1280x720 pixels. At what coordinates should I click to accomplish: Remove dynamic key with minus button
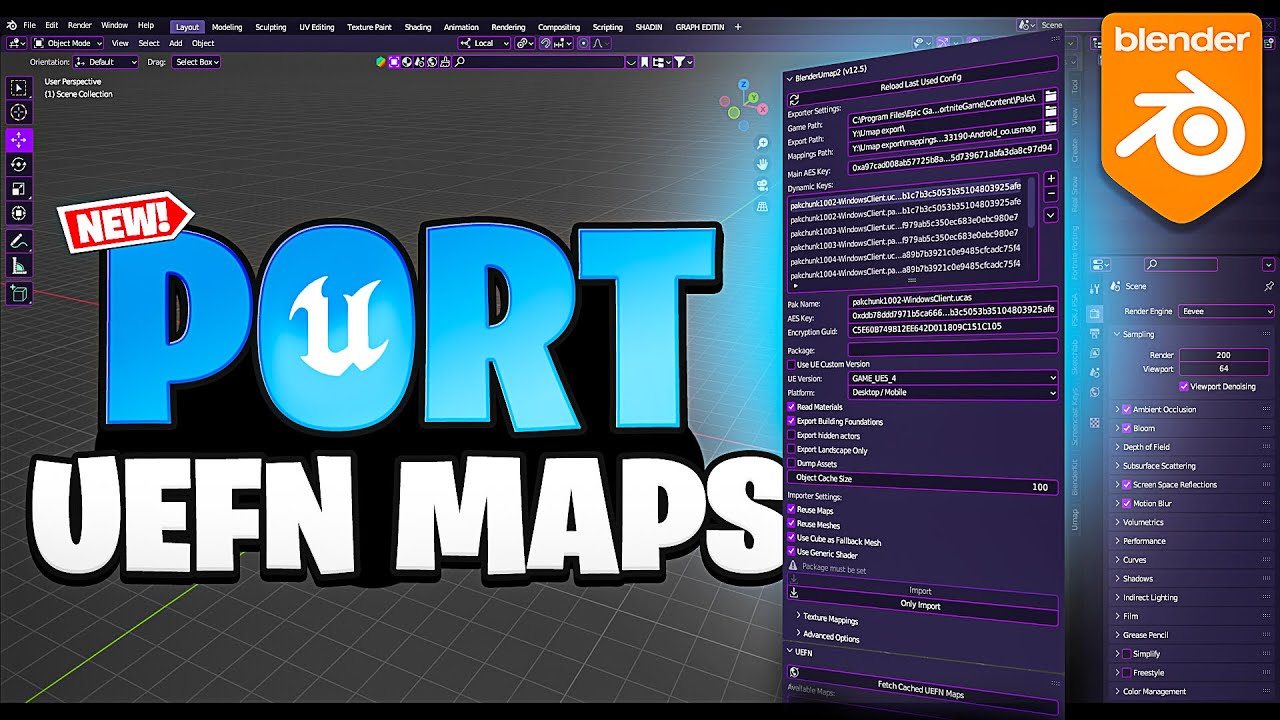[x=1051, y=193]
